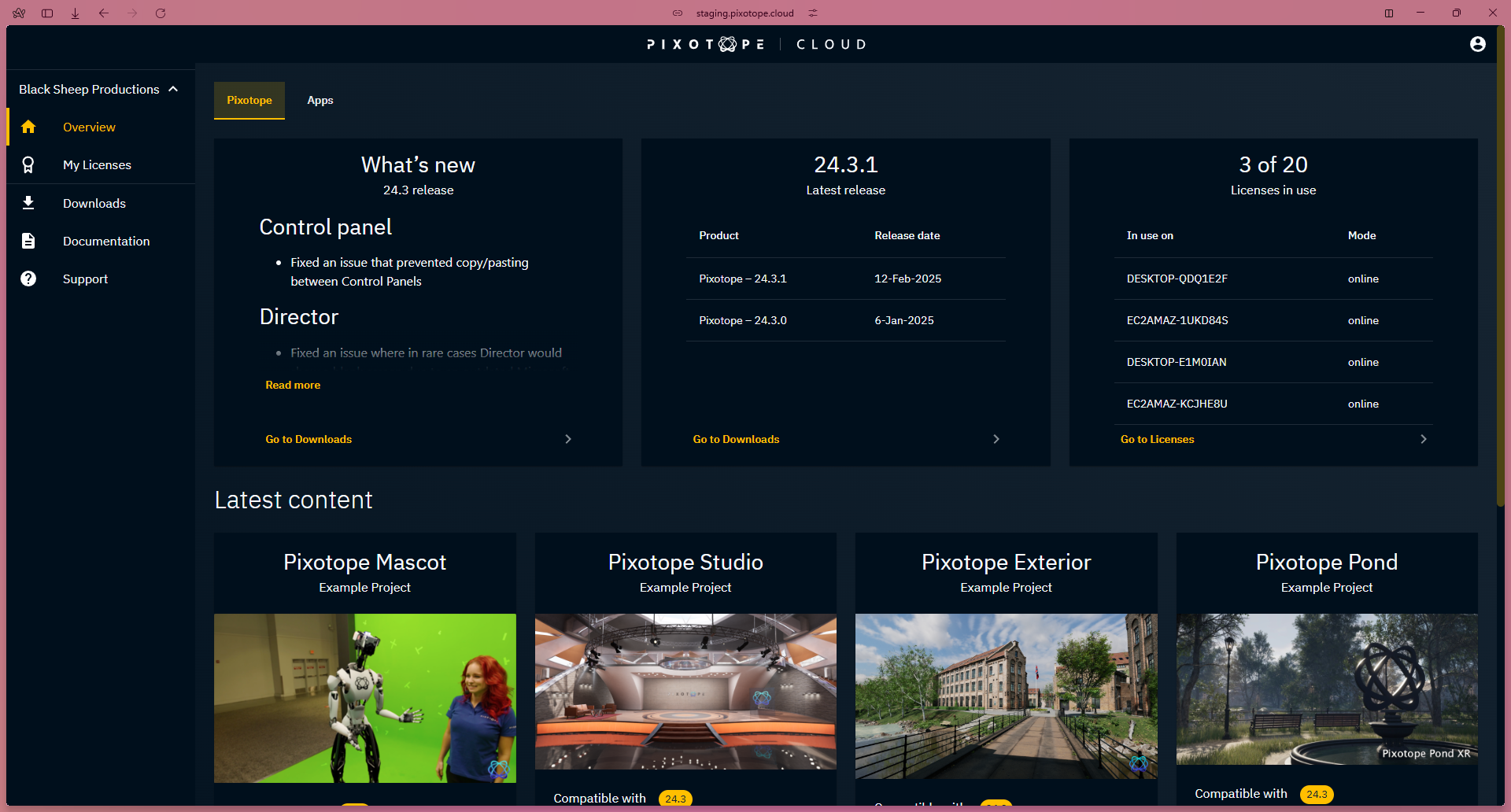This screenshot has width=1511, height=812.
Task: Select the Pixotope tab
Action: point(249,100)
